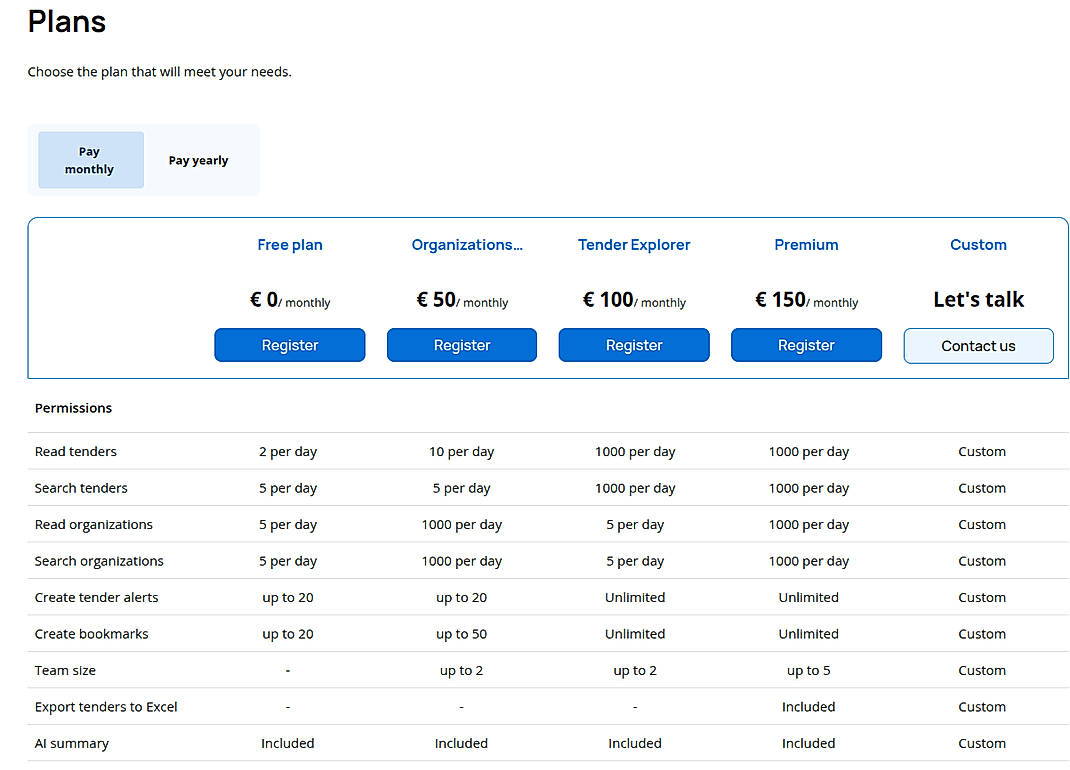
Task: Click Premium 'Unlimited' bookmarks value
Action: click(809, 633)
